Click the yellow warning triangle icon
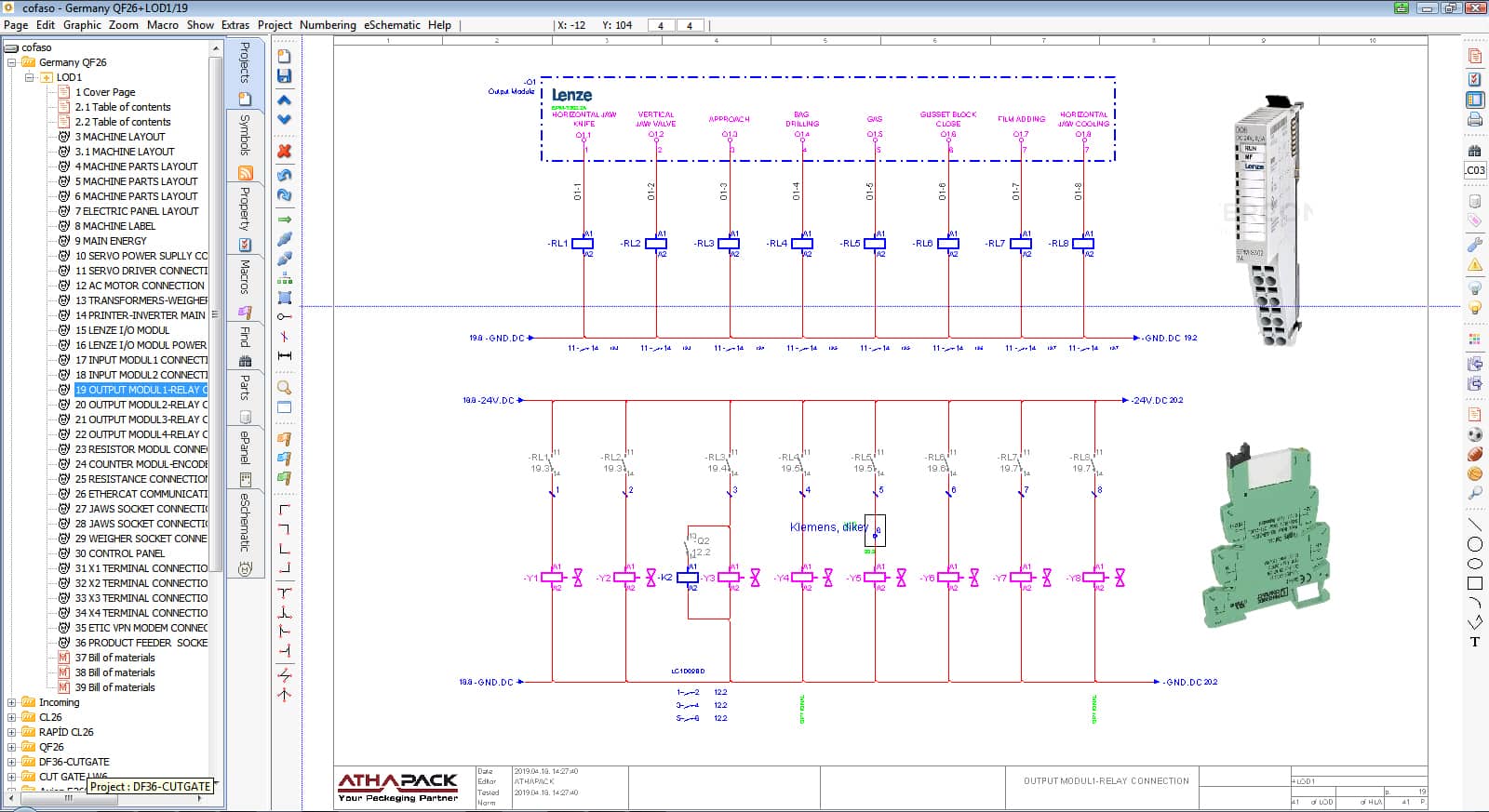 pos(1474,266)
